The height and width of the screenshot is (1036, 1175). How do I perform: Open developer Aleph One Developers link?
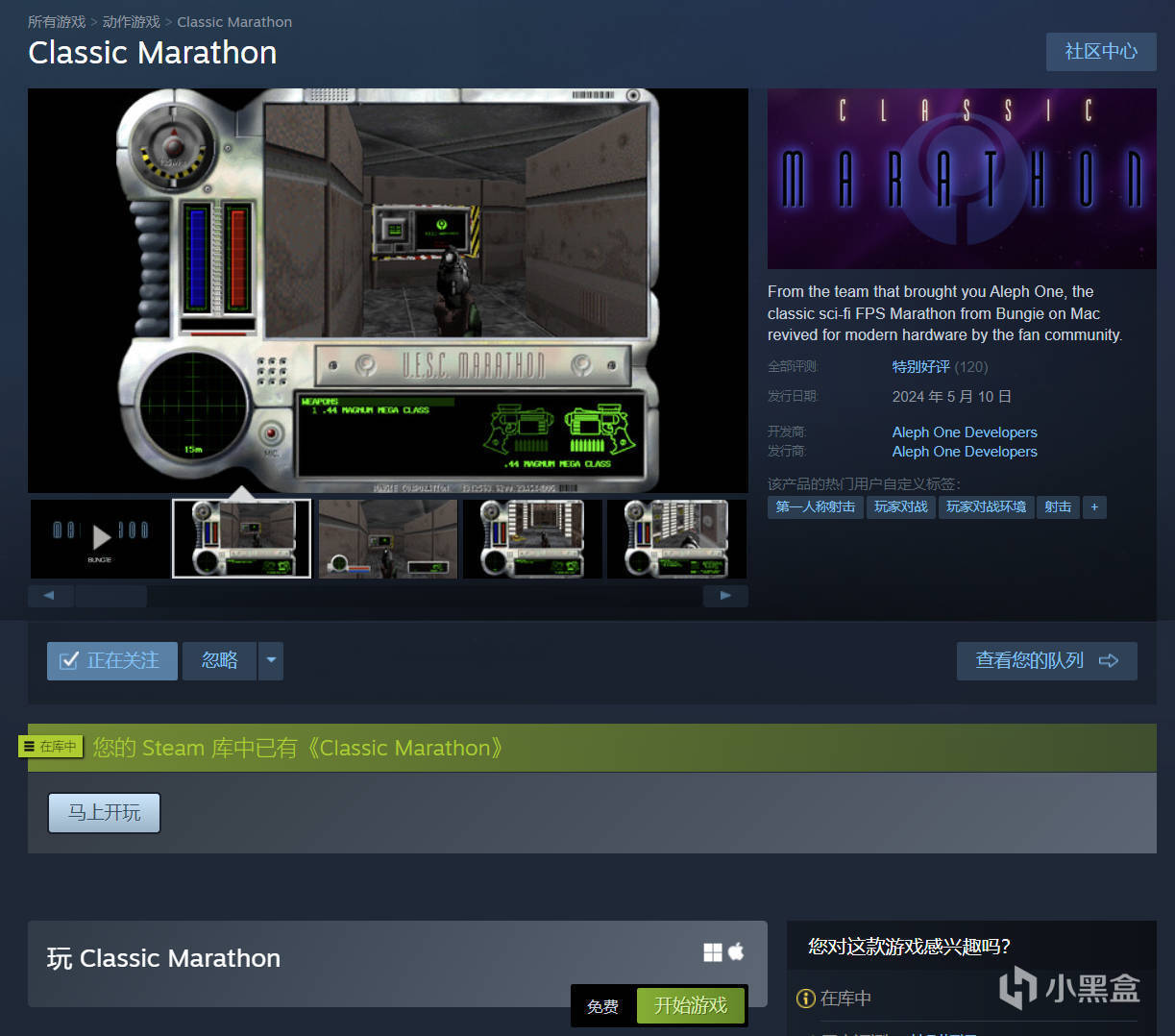click(x=965, y=432)
